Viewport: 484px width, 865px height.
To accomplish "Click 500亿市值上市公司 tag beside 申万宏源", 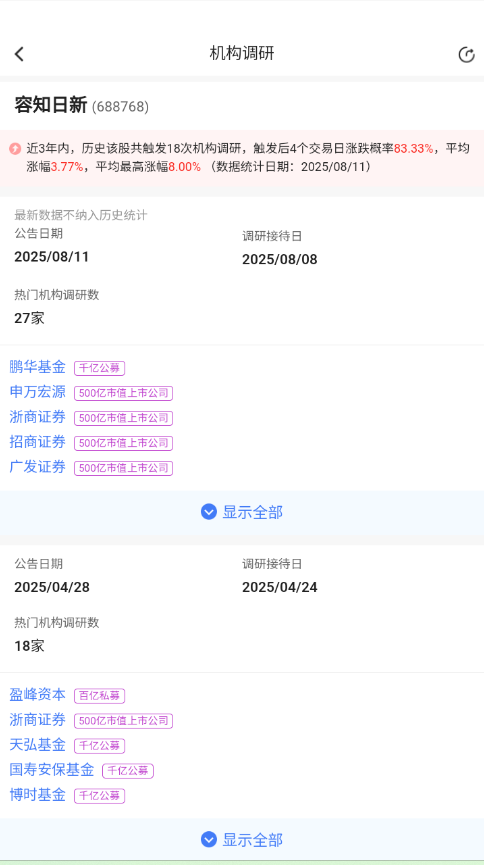I will tap(124, 393).
